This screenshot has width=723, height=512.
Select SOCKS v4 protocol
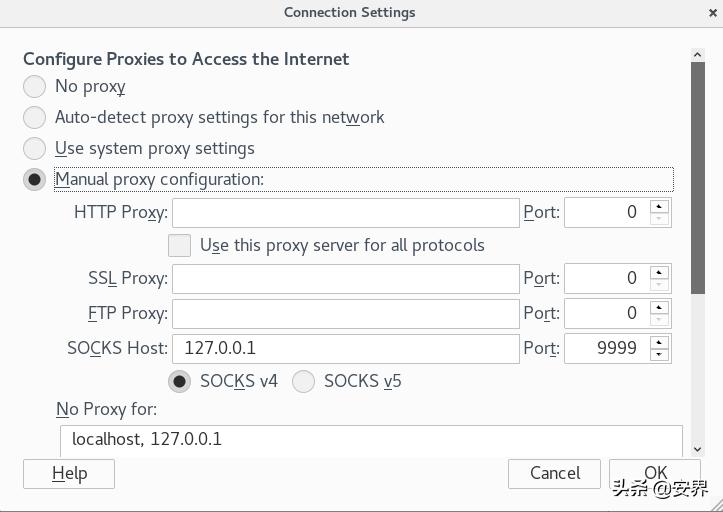click(180, 382)
